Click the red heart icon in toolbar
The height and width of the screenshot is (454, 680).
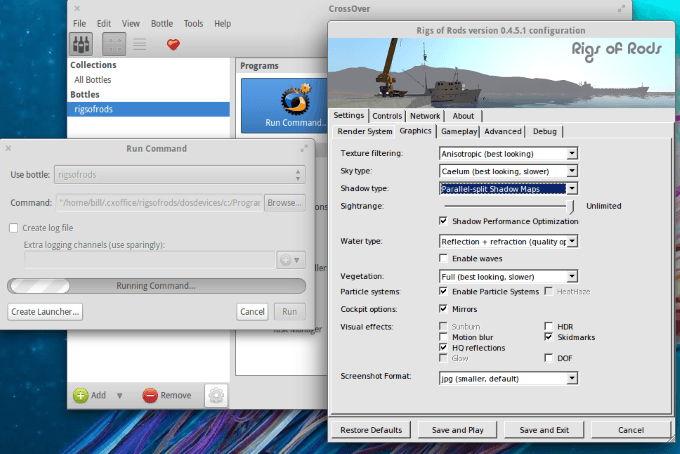(x=173, y=45)
